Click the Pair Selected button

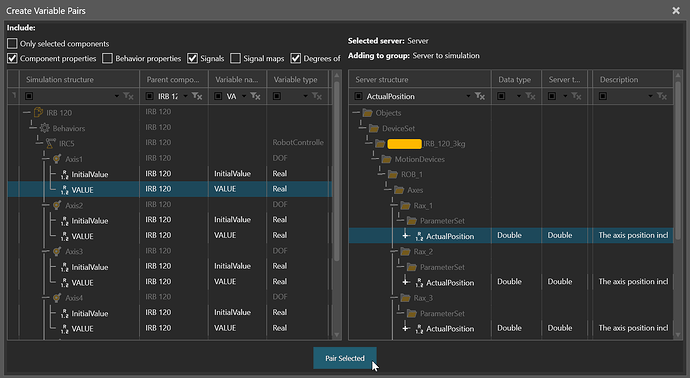[x=345, y=358]
